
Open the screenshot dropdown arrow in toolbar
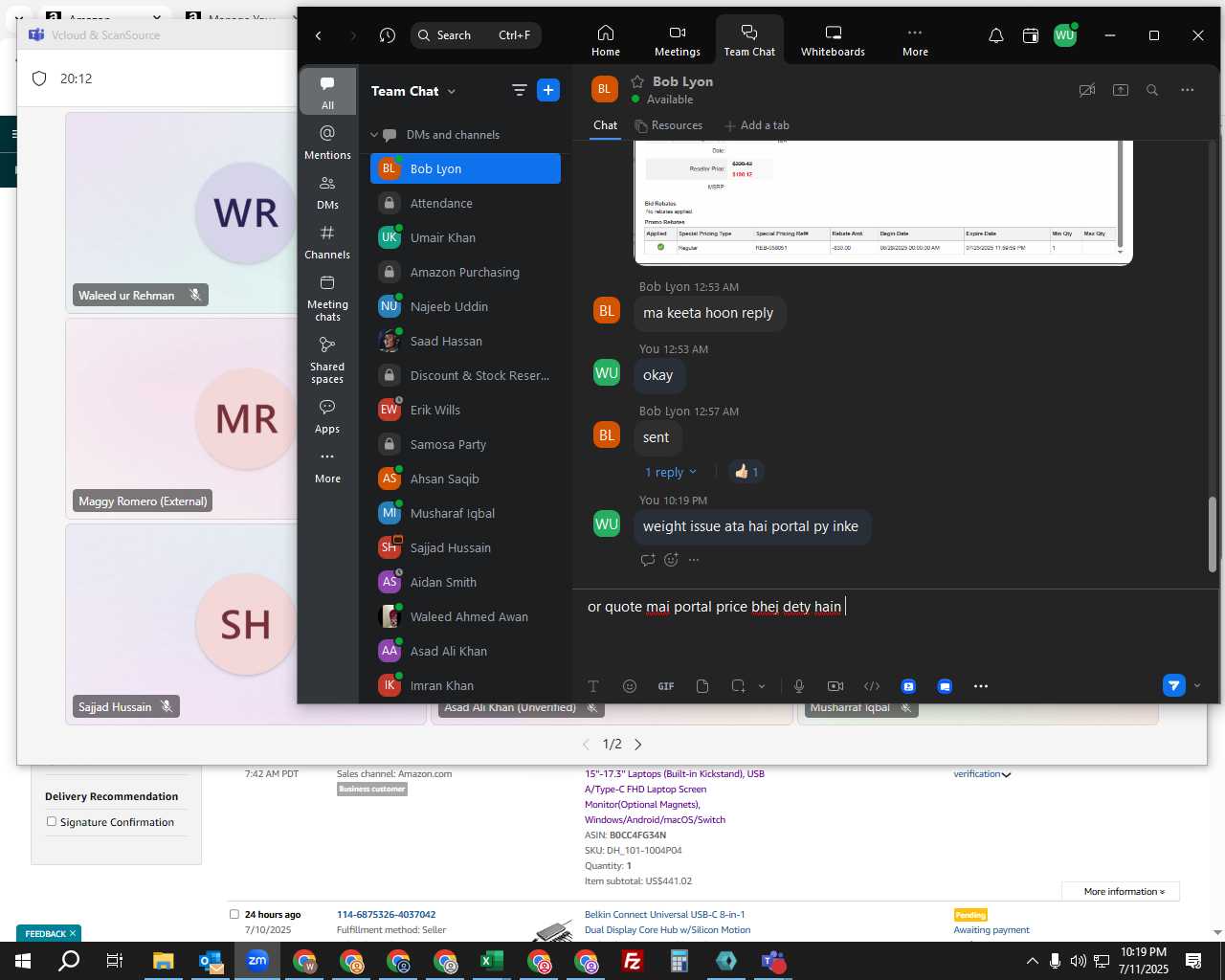tap(762, 686)
